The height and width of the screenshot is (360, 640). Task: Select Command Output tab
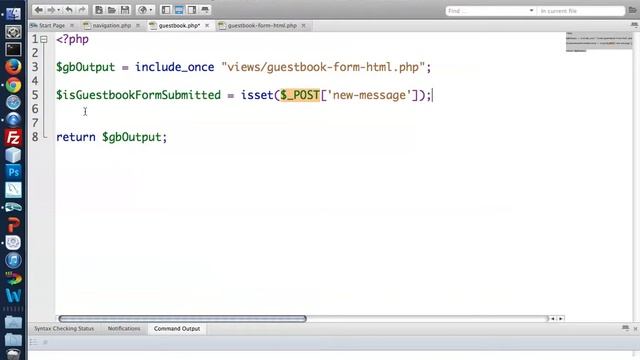[177, 329]
